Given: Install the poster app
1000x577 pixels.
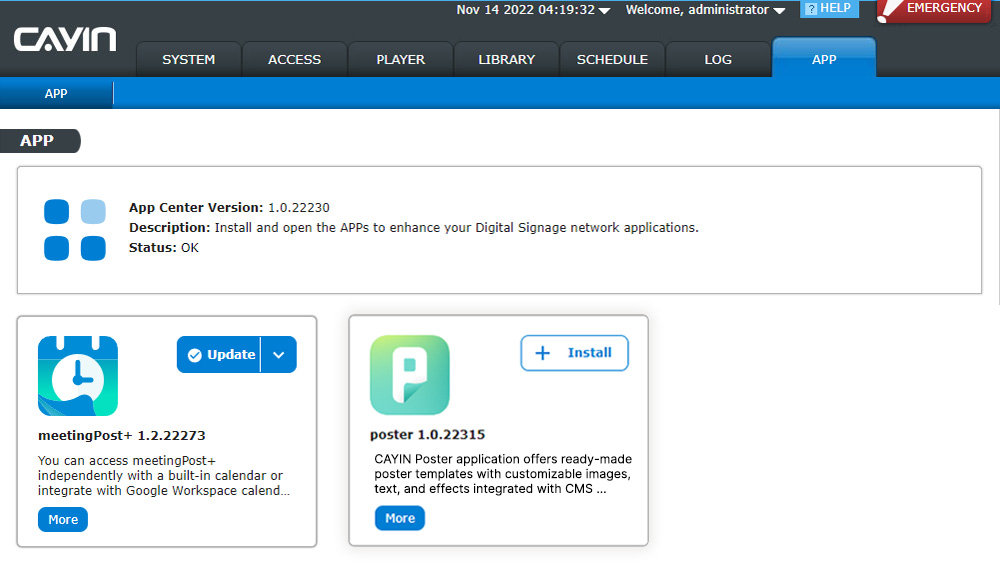Looking at the screenshot, I should pyautogui.click(x=575, y=353).
